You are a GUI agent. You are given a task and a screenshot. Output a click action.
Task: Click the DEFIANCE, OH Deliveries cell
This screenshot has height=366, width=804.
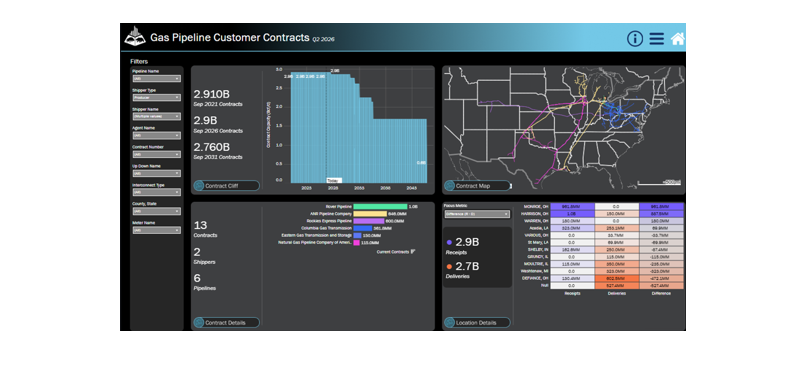[617, 278]
